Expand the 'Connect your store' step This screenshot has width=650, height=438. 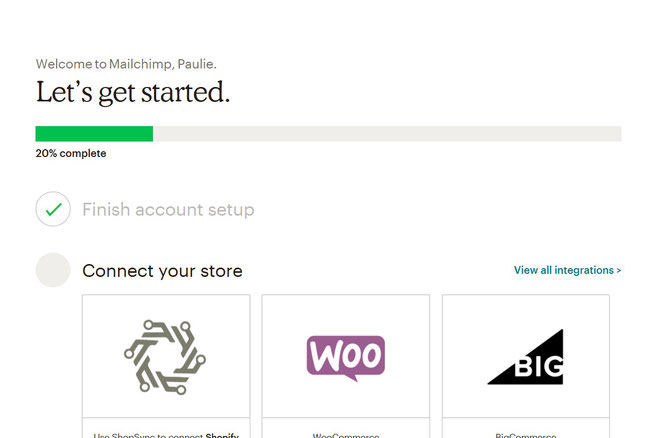click(162, 271)
